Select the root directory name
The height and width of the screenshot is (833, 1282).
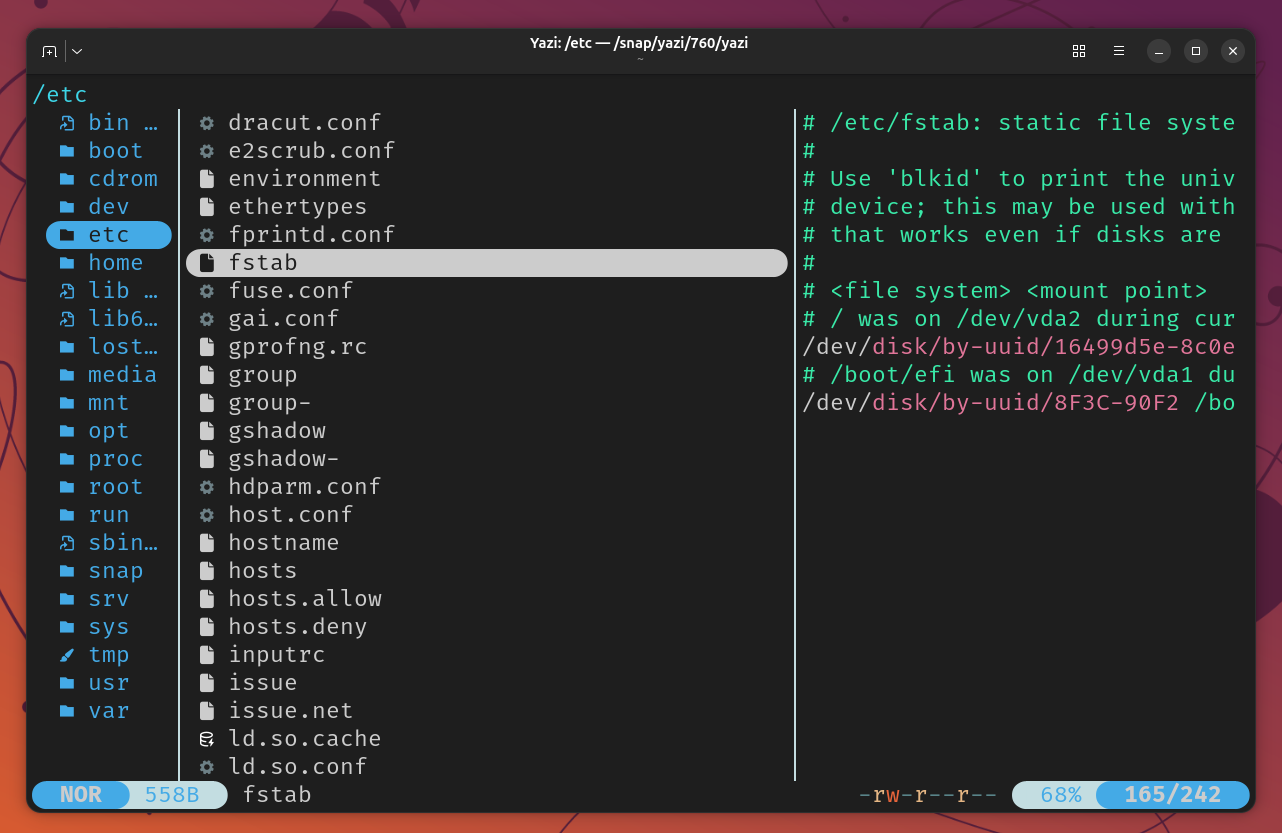point(116,487)
